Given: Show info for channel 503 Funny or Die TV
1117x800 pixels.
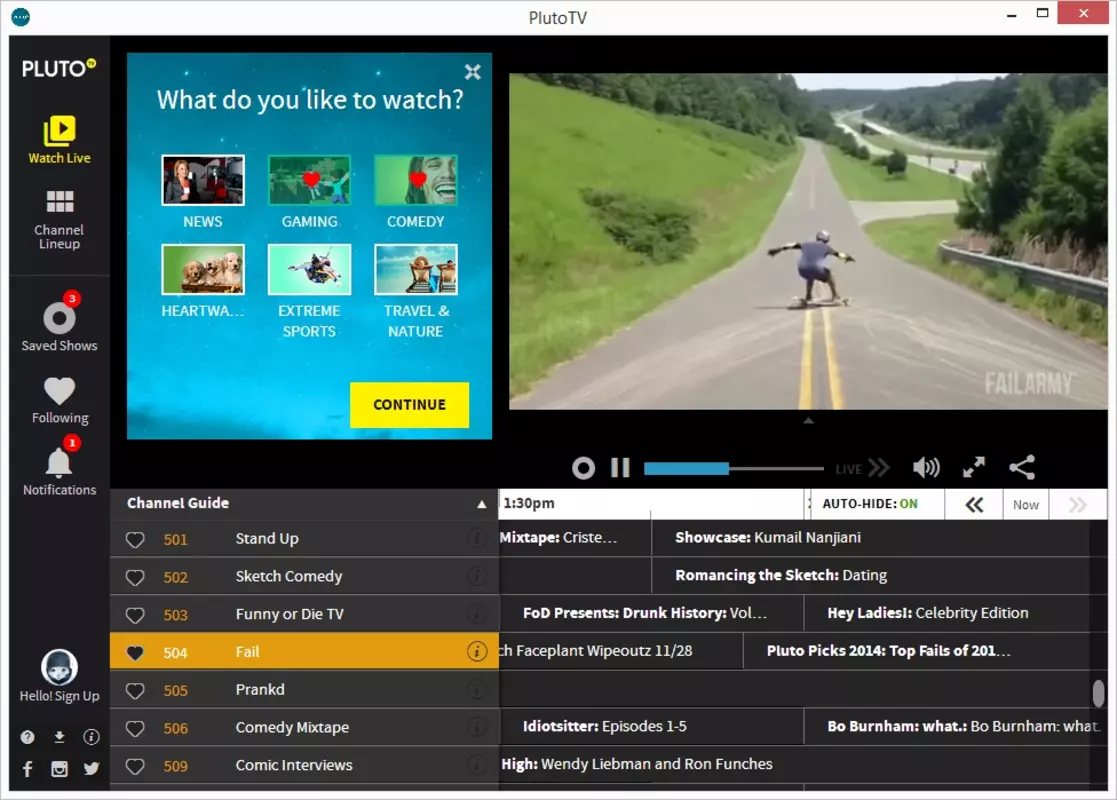Looking at the screenshot, I should tap(477, 613).
